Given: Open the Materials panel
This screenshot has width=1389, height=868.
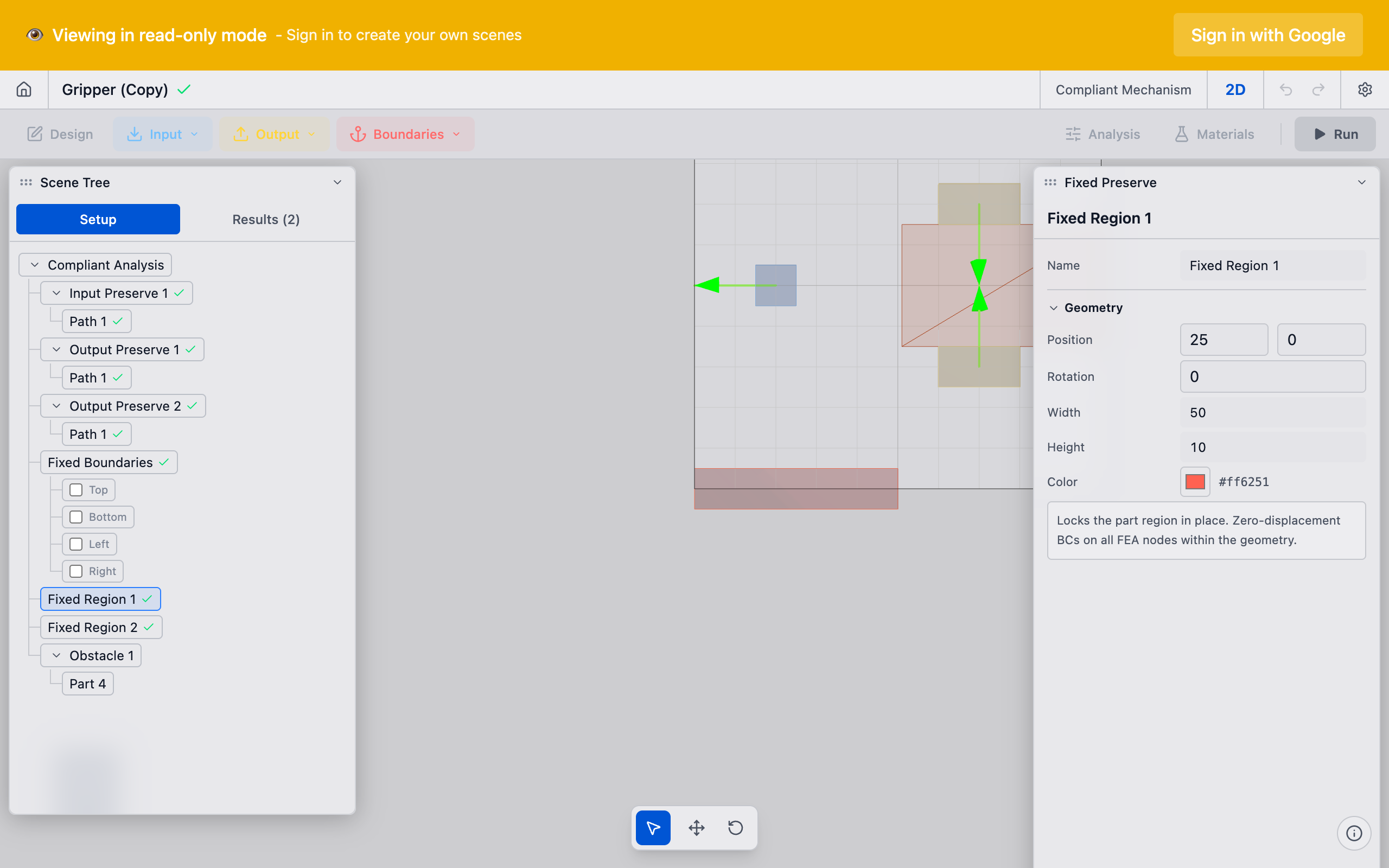Looking at the screenshot, I should [x=1214, y=135].
